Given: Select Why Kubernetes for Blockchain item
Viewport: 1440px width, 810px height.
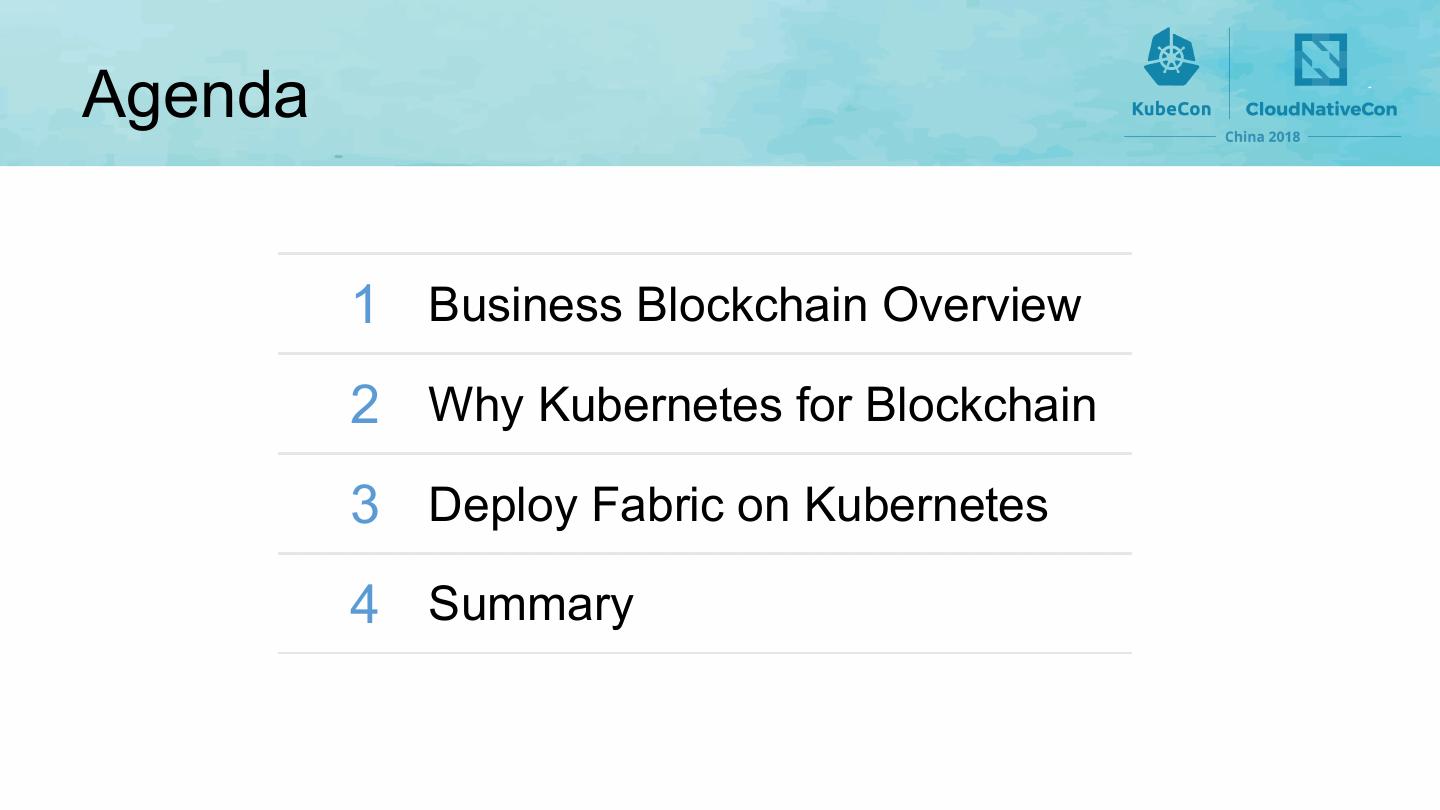Looking at the screenshot, I should tap(762, 404).
